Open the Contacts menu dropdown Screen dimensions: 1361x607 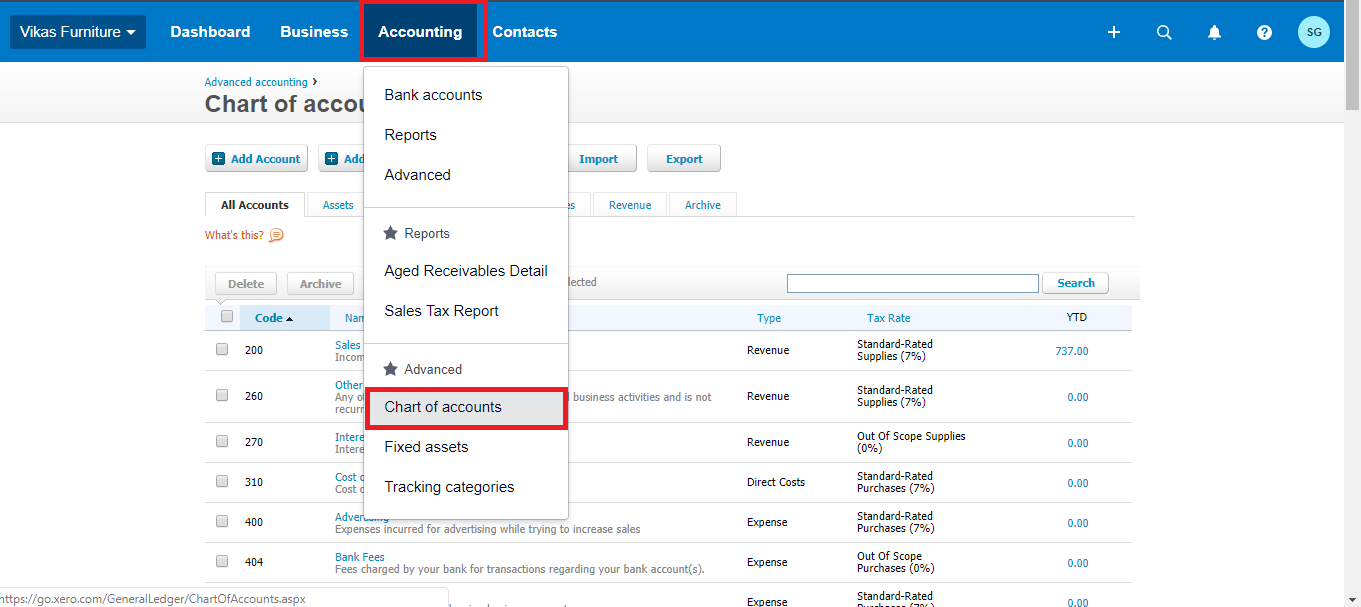click(x=525, y=32)
